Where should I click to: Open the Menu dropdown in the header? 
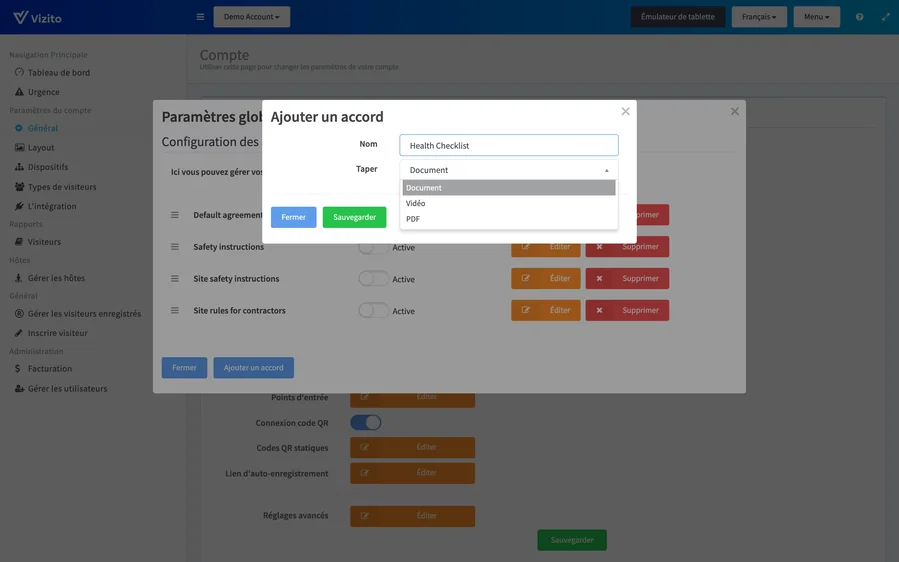tap(816, 17)
